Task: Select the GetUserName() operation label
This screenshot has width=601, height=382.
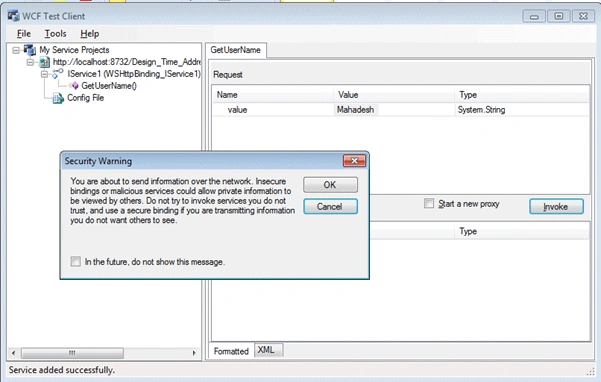Action: [109, 86]
